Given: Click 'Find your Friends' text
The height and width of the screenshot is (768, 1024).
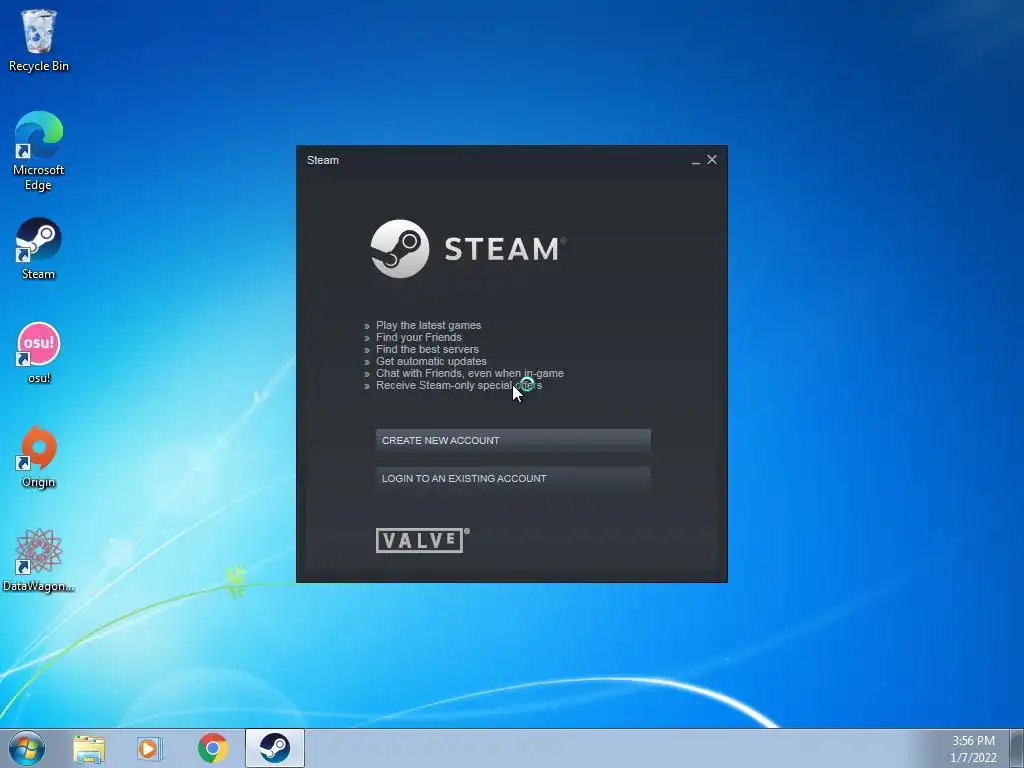Looking at the screenshot, I should point(419,337).
